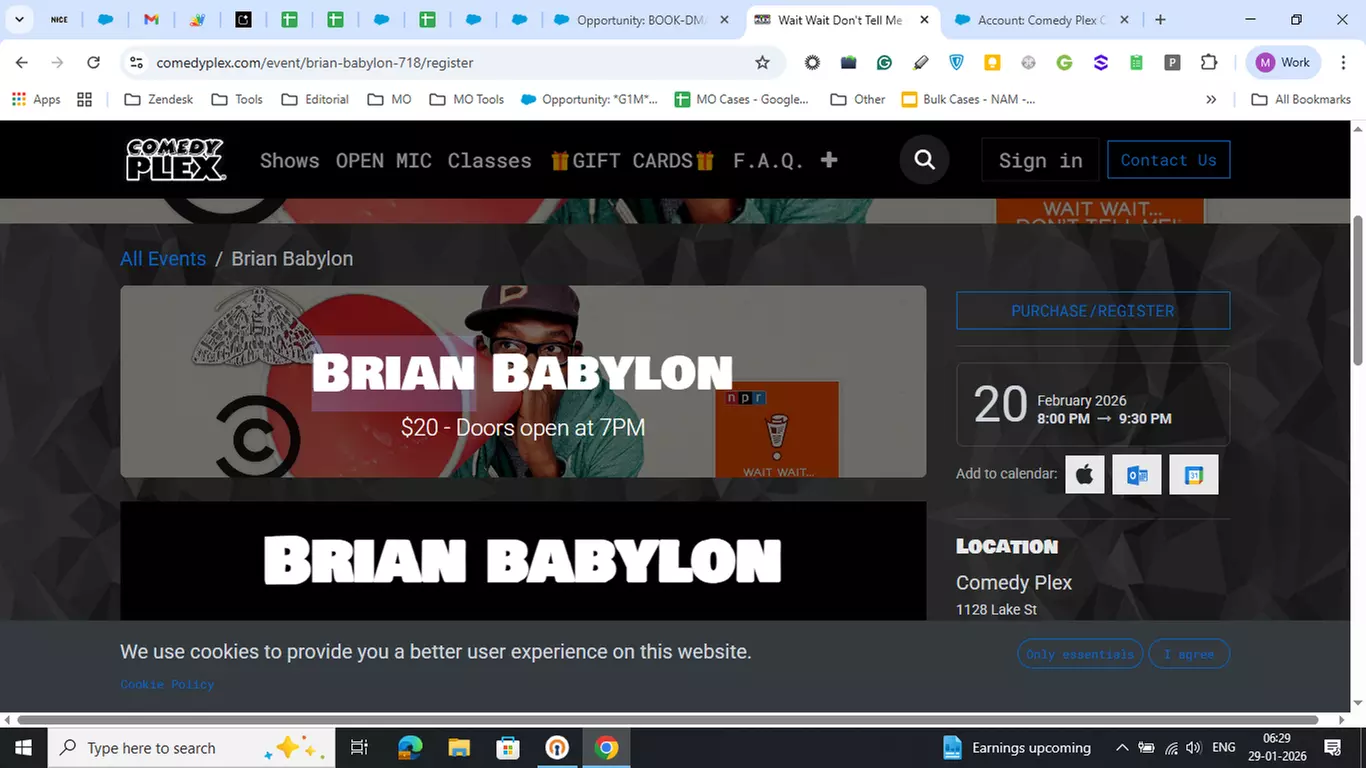Open the Zenmate VPN extension
Viewport: 1366px width, 768px height.
click(x=956, y=62)
